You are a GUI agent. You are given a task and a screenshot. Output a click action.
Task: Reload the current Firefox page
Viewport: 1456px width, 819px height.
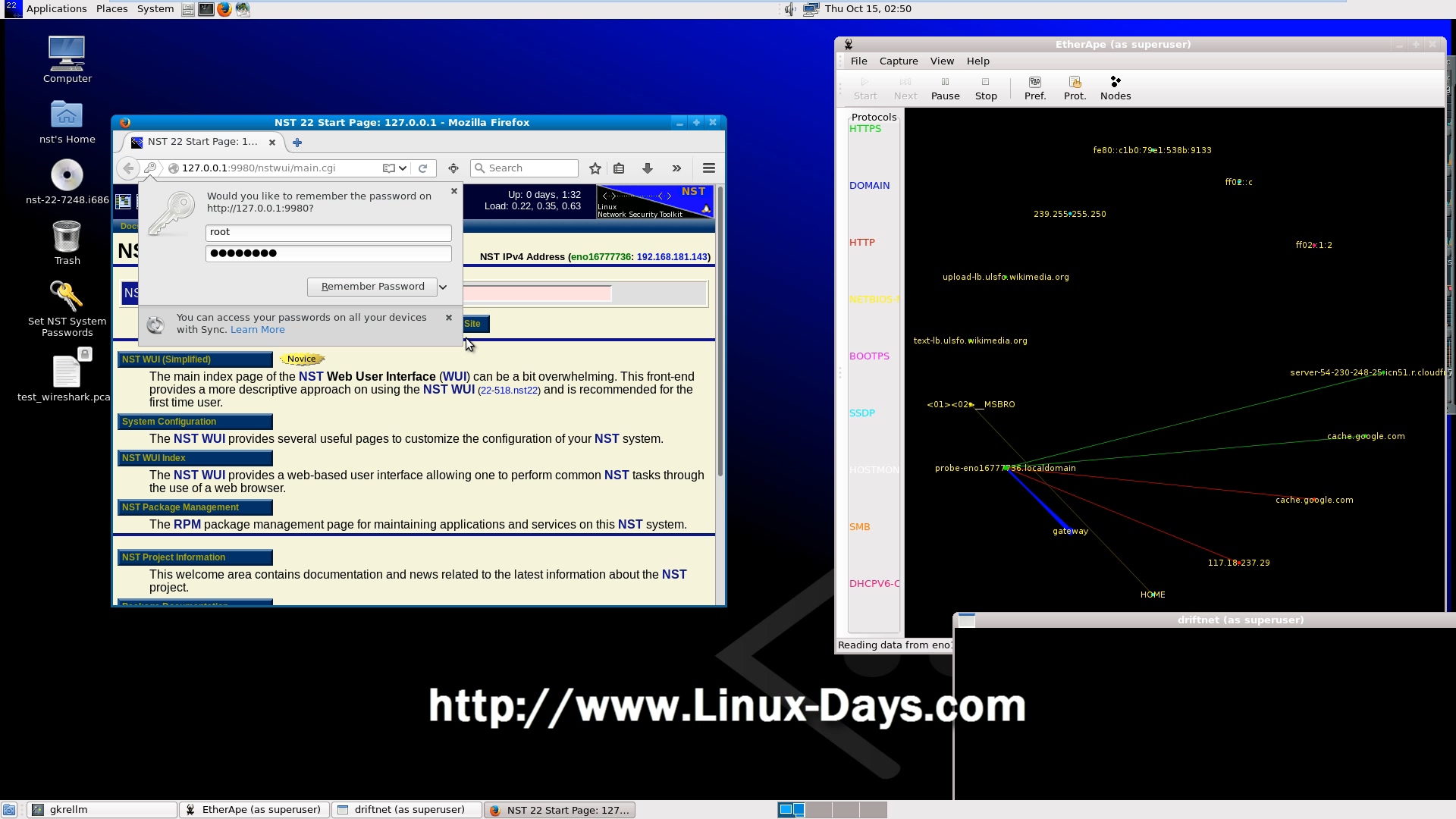[x=423, y=168]
